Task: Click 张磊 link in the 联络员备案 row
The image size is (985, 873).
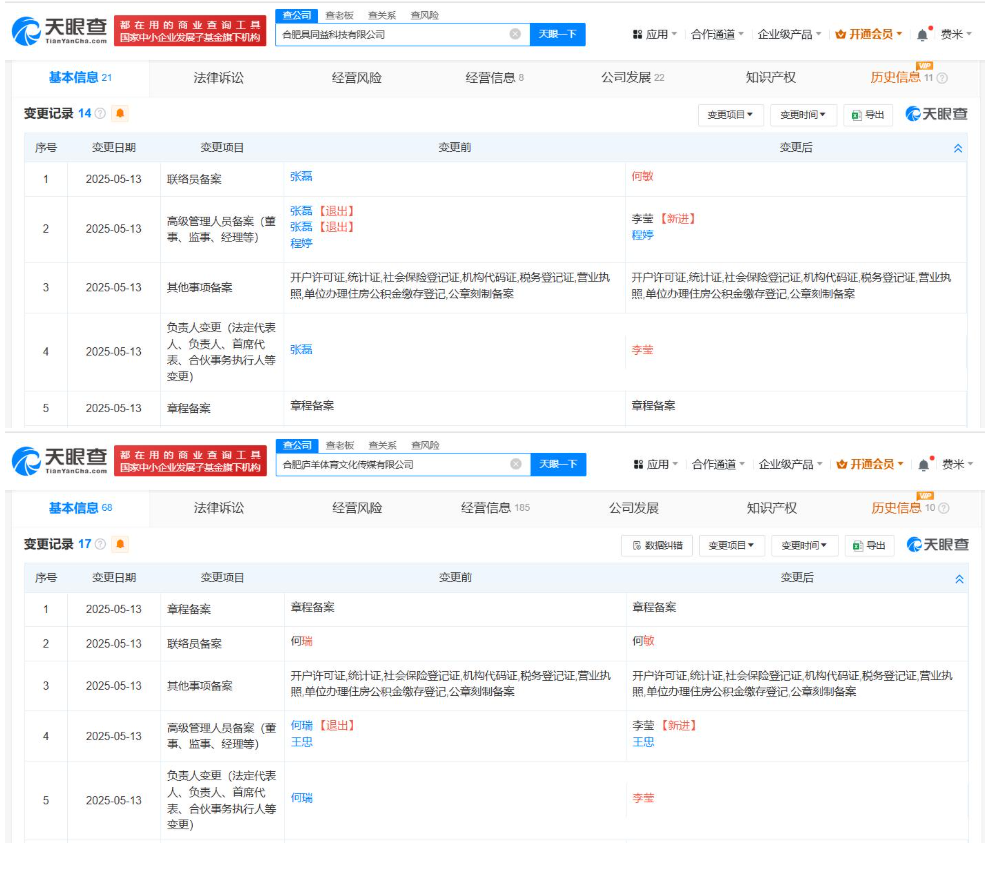Action: 301,176
